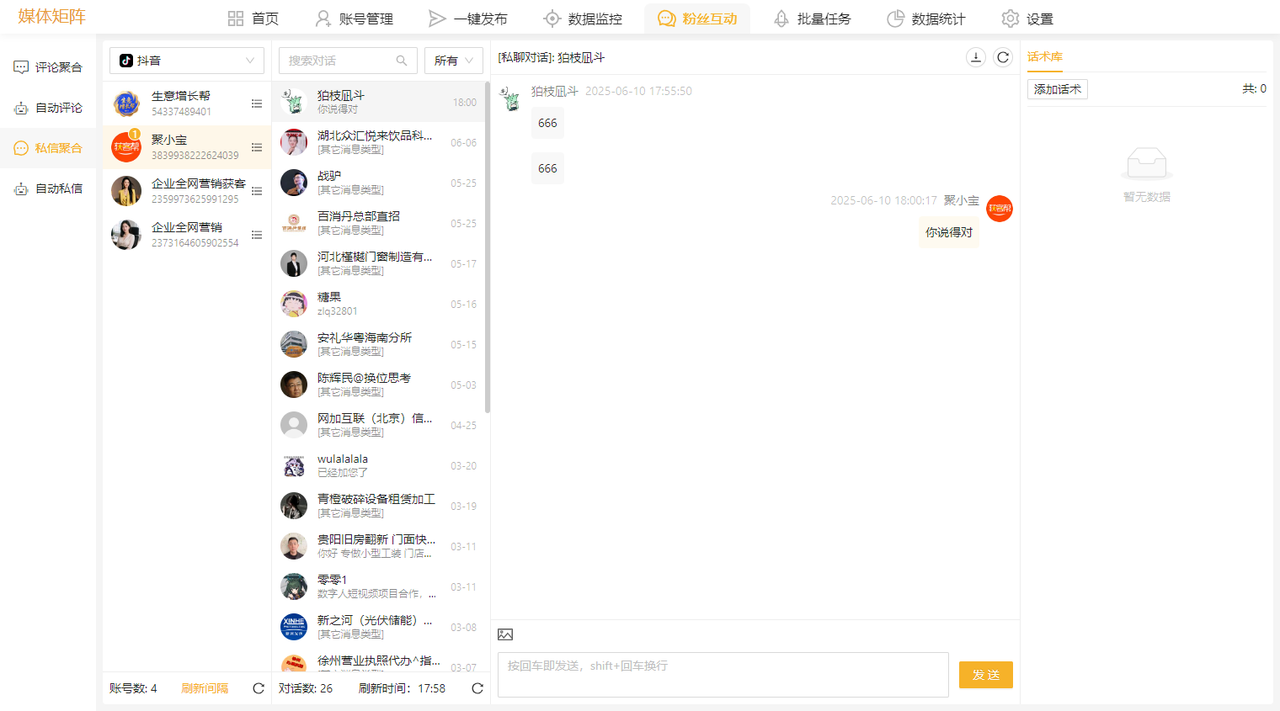The width and height of the screenshot is (1280, 711).
Task: Click the first 666 message bubble
Action: (x=548, y=123)
